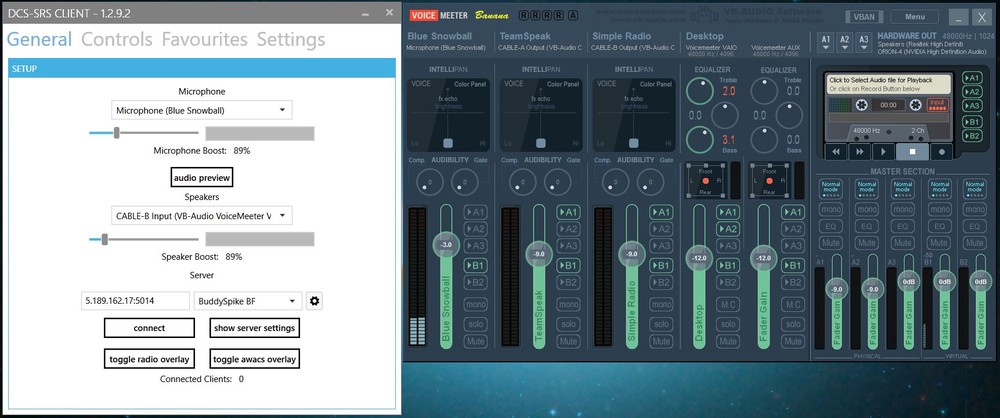1000x418 pixels.
Task: Click EQ on the A1 master bus
Action: (x=830, y=226)
